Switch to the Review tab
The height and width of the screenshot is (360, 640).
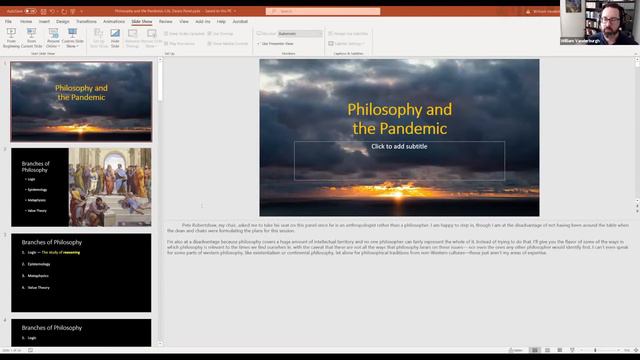[x=165, y=22]
